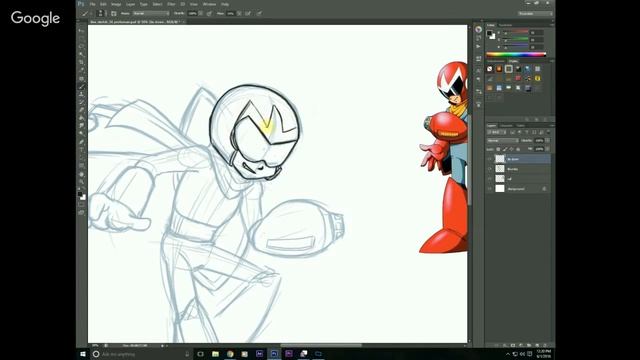Image resolution: width=640 pixels, height=360 pixels.
Task: Select the Clone Stamp tool
Action: coord(82,94)
